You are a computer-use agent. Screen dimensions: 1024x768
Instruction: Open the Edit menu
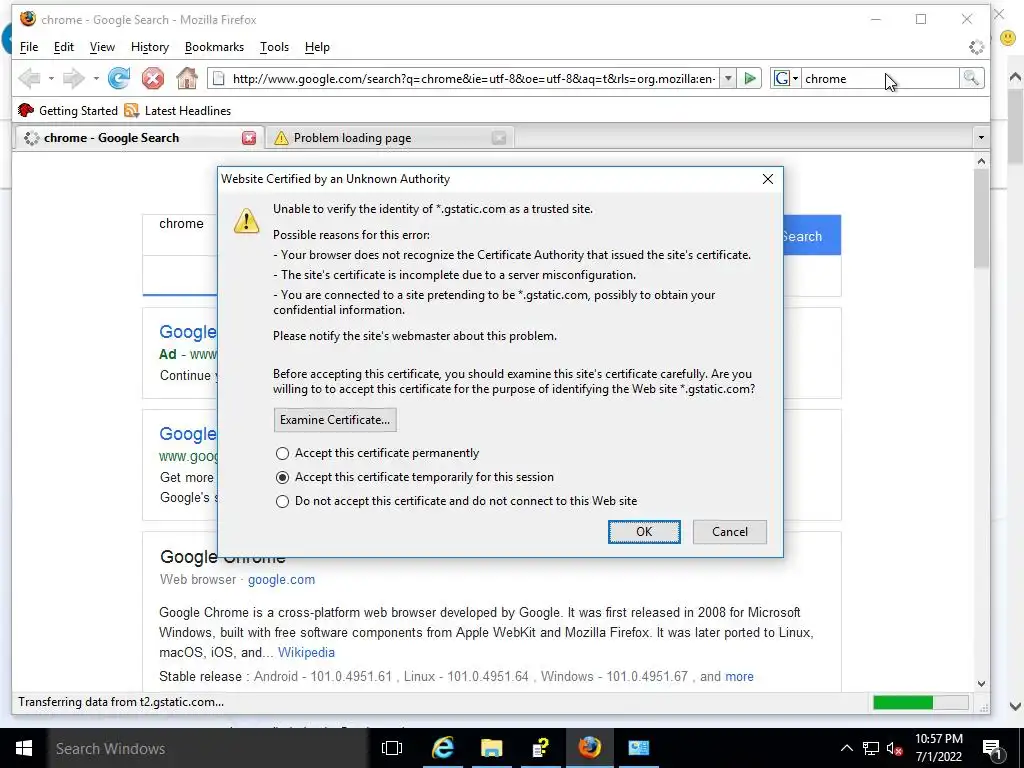tap(63, 47)
